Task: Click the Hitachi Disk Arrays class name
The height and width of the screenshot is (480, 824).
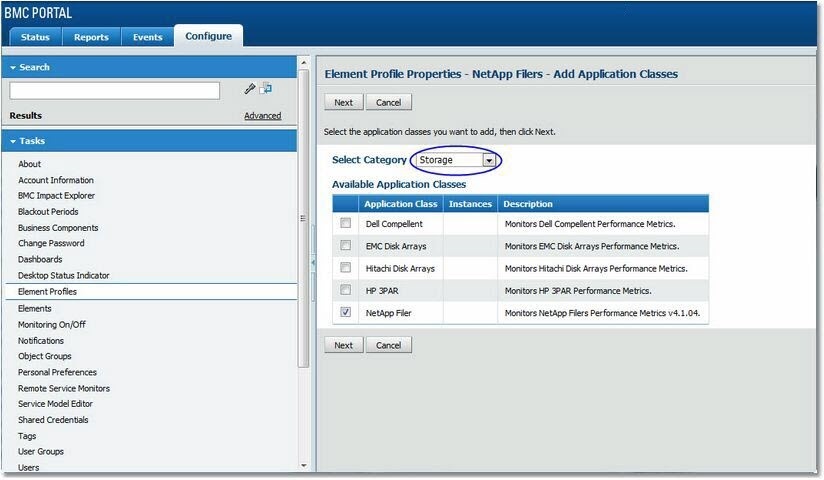Action: tap(400, 269)
